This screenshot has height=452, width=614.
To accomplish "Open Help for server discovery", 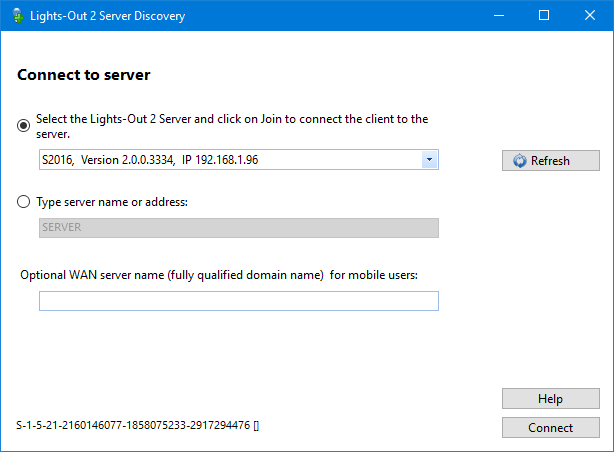I will point(550,399).
